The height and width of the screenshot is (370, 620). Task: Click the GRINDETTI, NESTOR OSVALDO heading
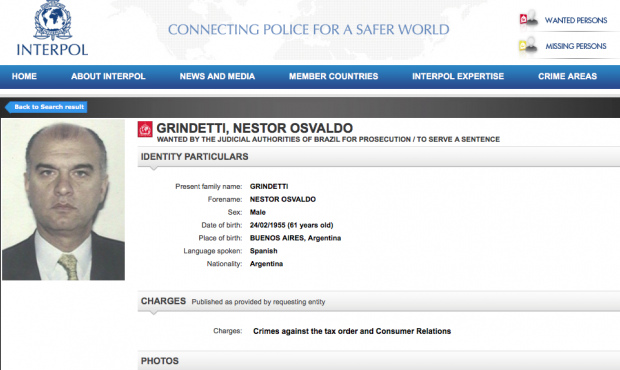pos(254,128)
